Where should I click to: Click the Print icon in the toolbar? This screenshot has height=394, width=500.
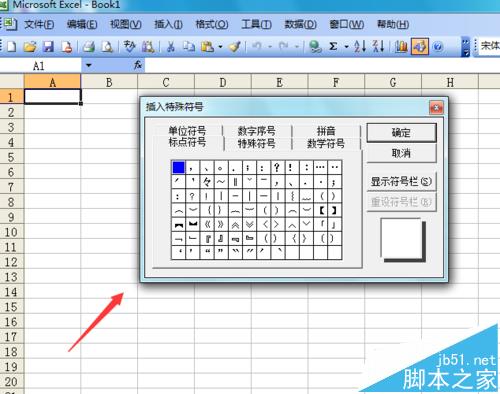89,47
